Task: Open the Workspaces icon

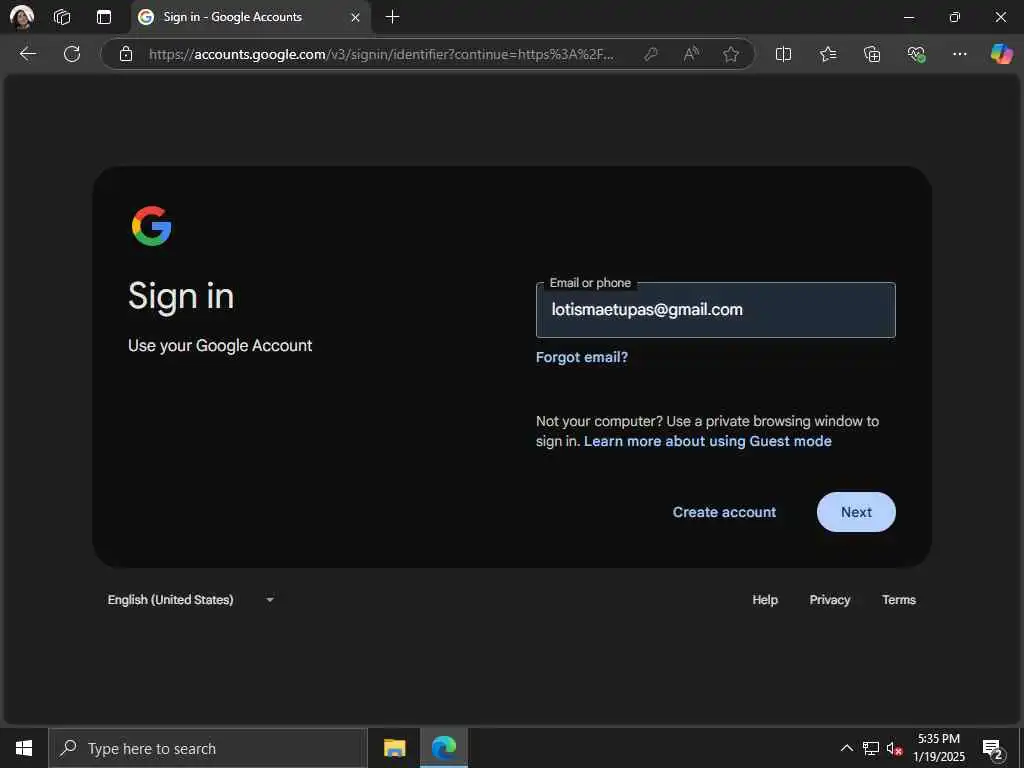Action: (62, 17)
